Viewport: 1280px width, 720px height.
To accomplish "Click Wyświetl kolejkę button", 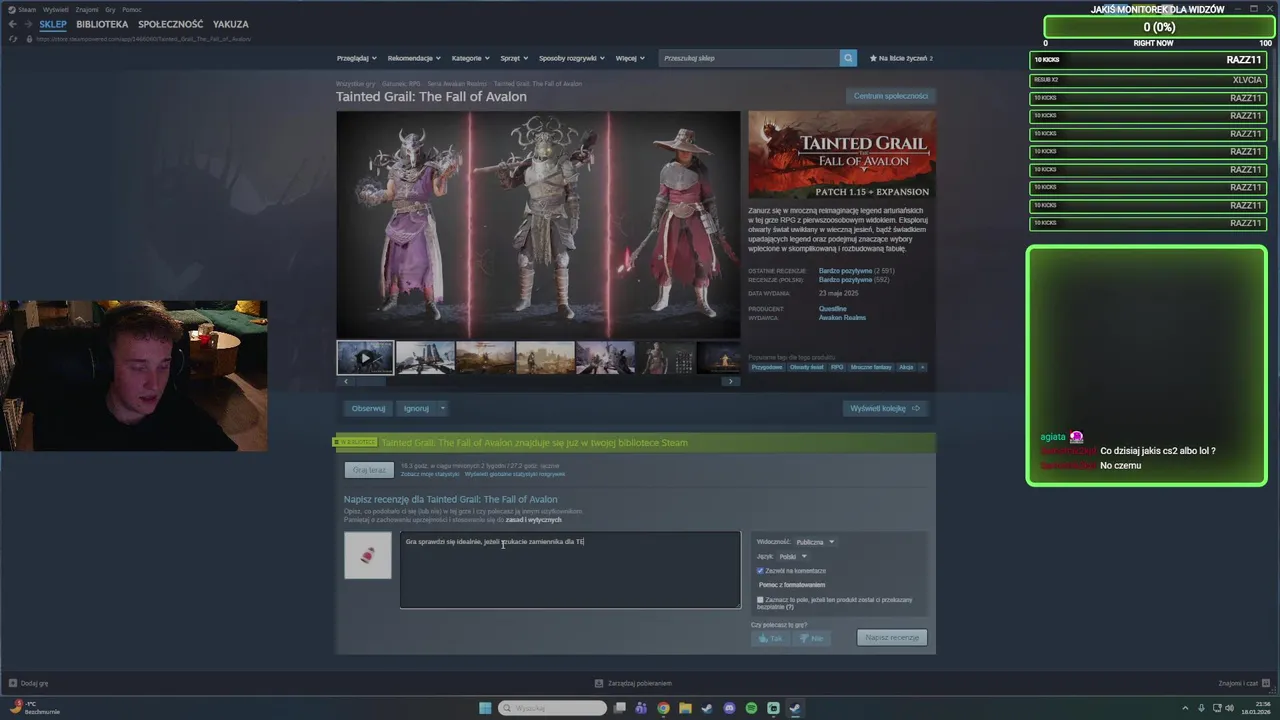I will (885, 408).
